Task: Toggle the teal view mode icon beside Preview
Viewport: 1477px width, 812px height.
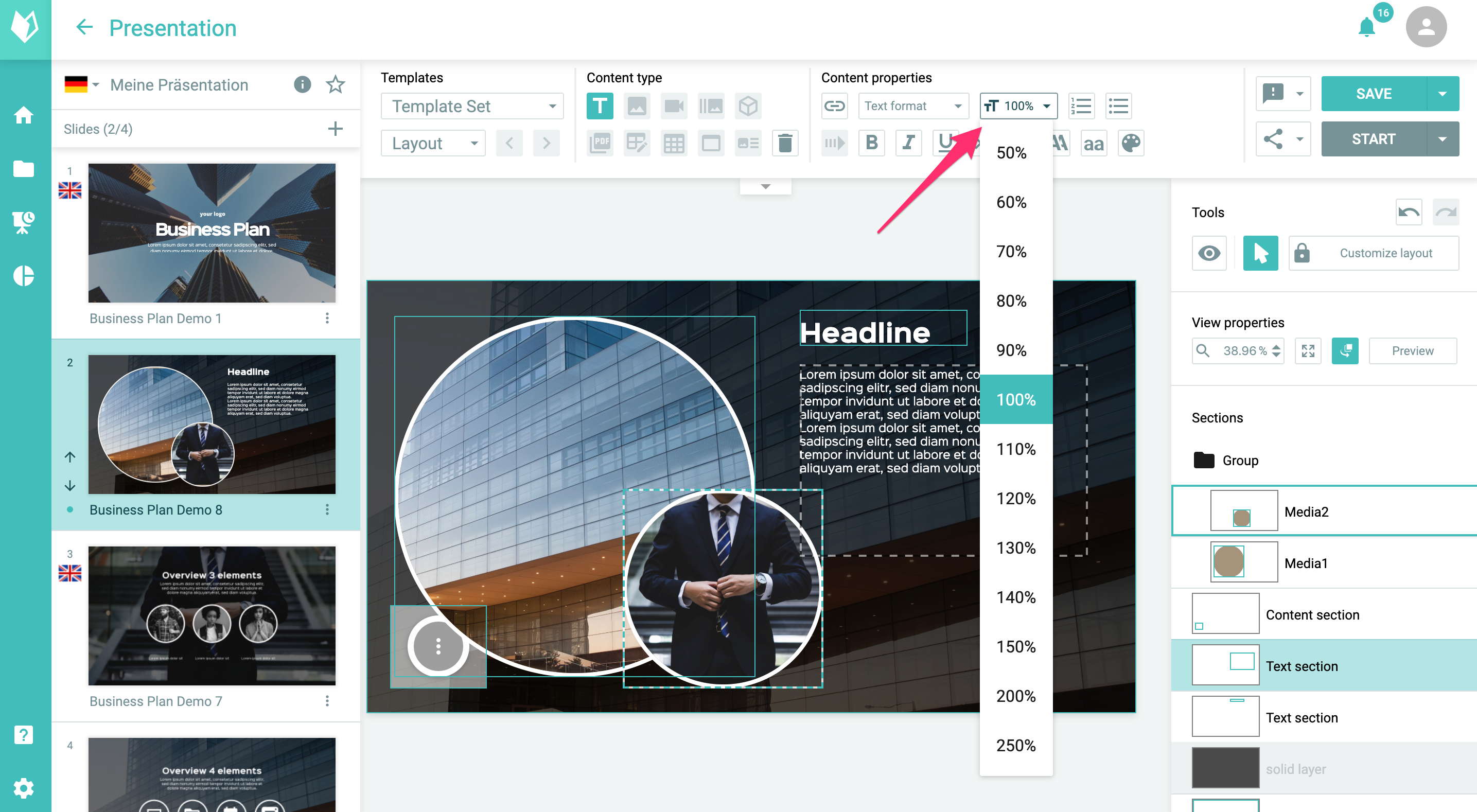Action: [1345, 351]
